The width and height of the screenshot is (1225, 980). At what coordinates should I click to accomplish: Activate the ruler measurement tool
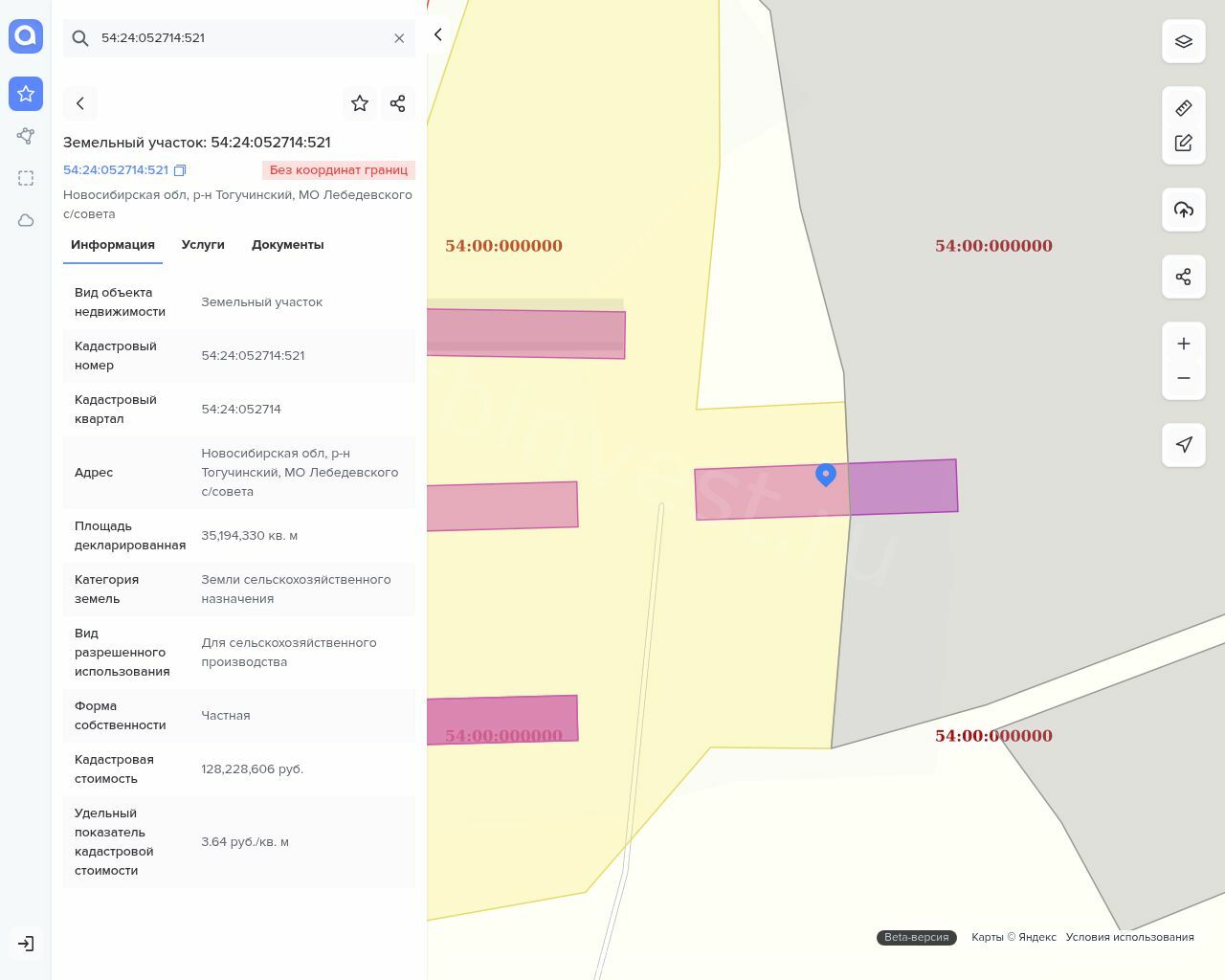tap(1184, 108)
